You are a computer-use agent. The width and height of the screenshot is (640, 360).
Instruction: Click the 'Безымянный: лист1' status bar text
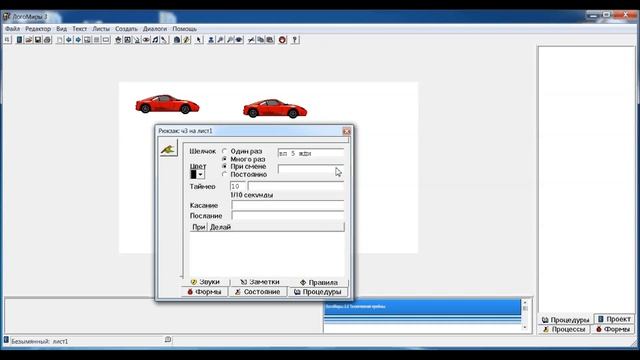(39, 341)
